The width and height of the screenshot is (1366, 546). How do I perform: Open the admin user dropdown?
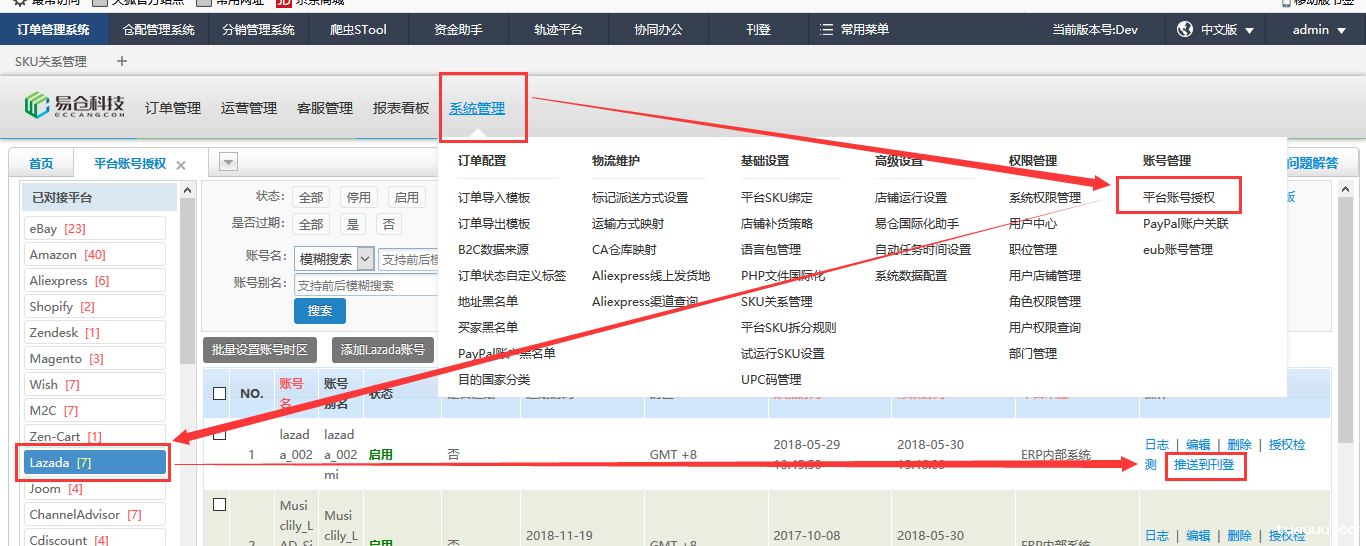pos(1318,30)
